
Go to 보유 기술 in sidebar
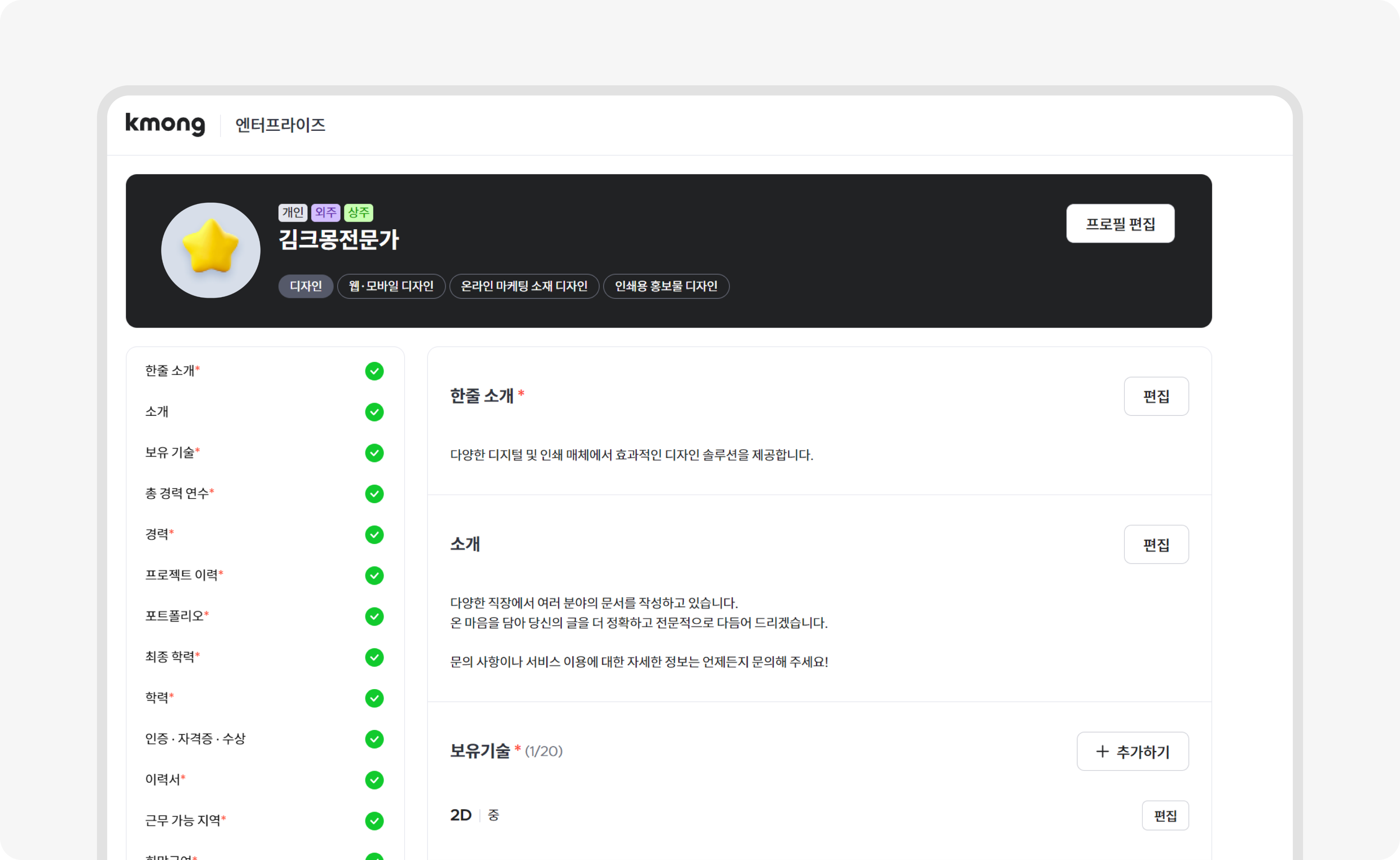[x=172, y=453]
